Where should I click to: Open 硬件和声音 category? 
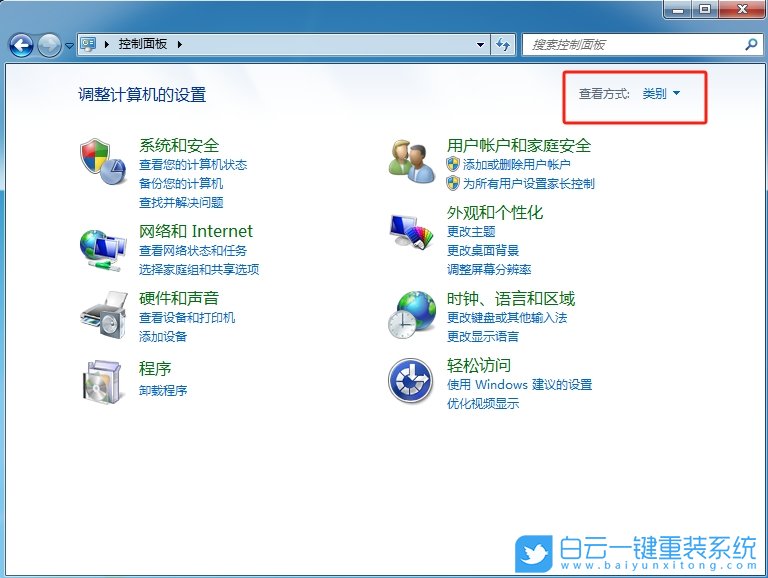tap(179, 298)
